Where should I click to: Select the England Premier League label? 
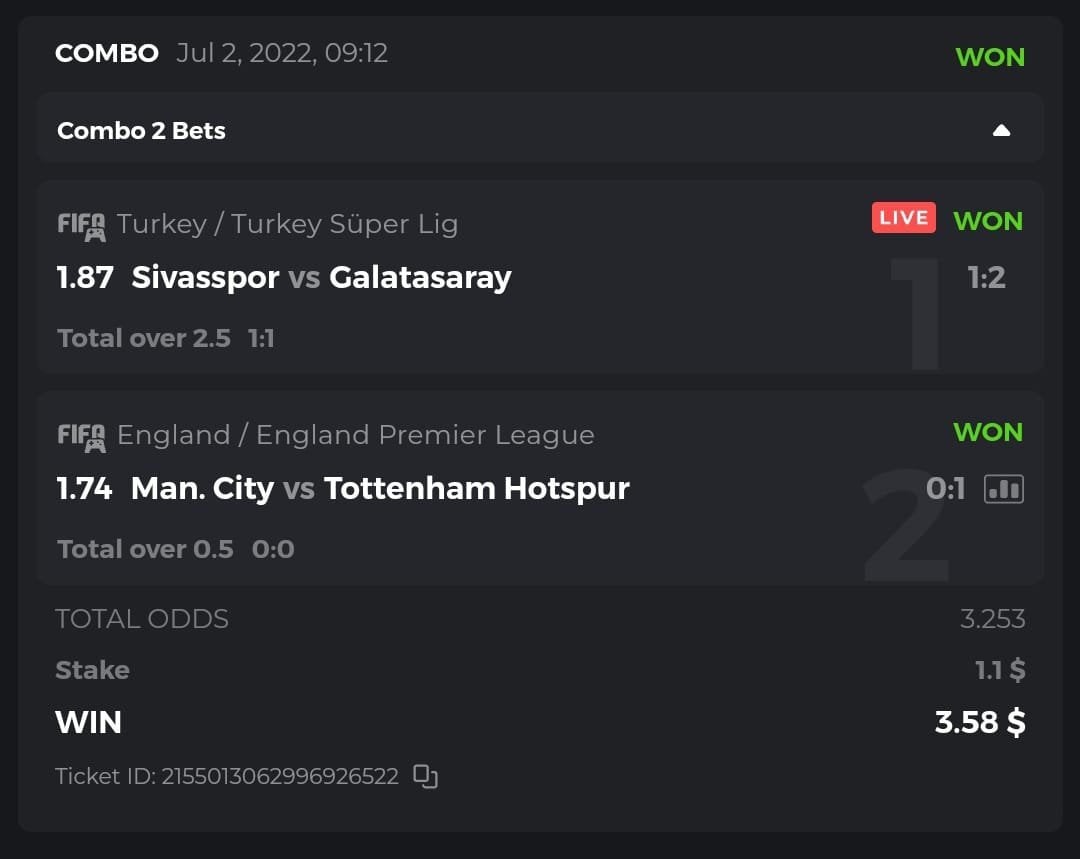355,435
